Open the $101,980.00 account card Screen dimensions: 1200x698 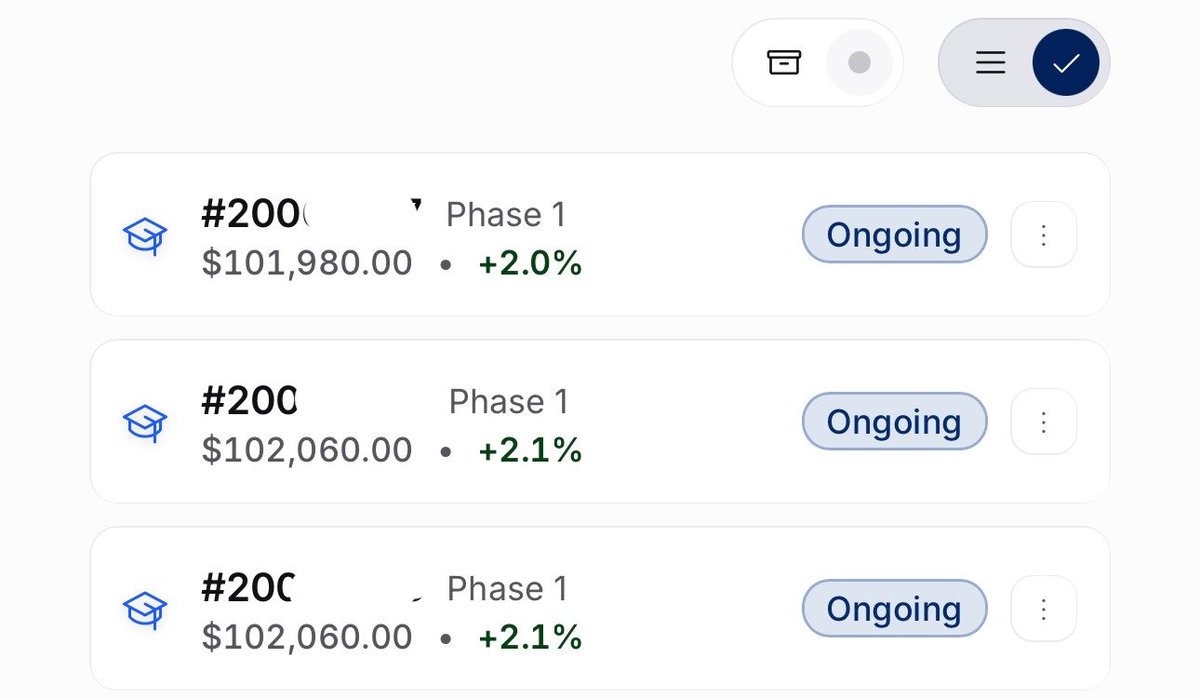(600, 235)
